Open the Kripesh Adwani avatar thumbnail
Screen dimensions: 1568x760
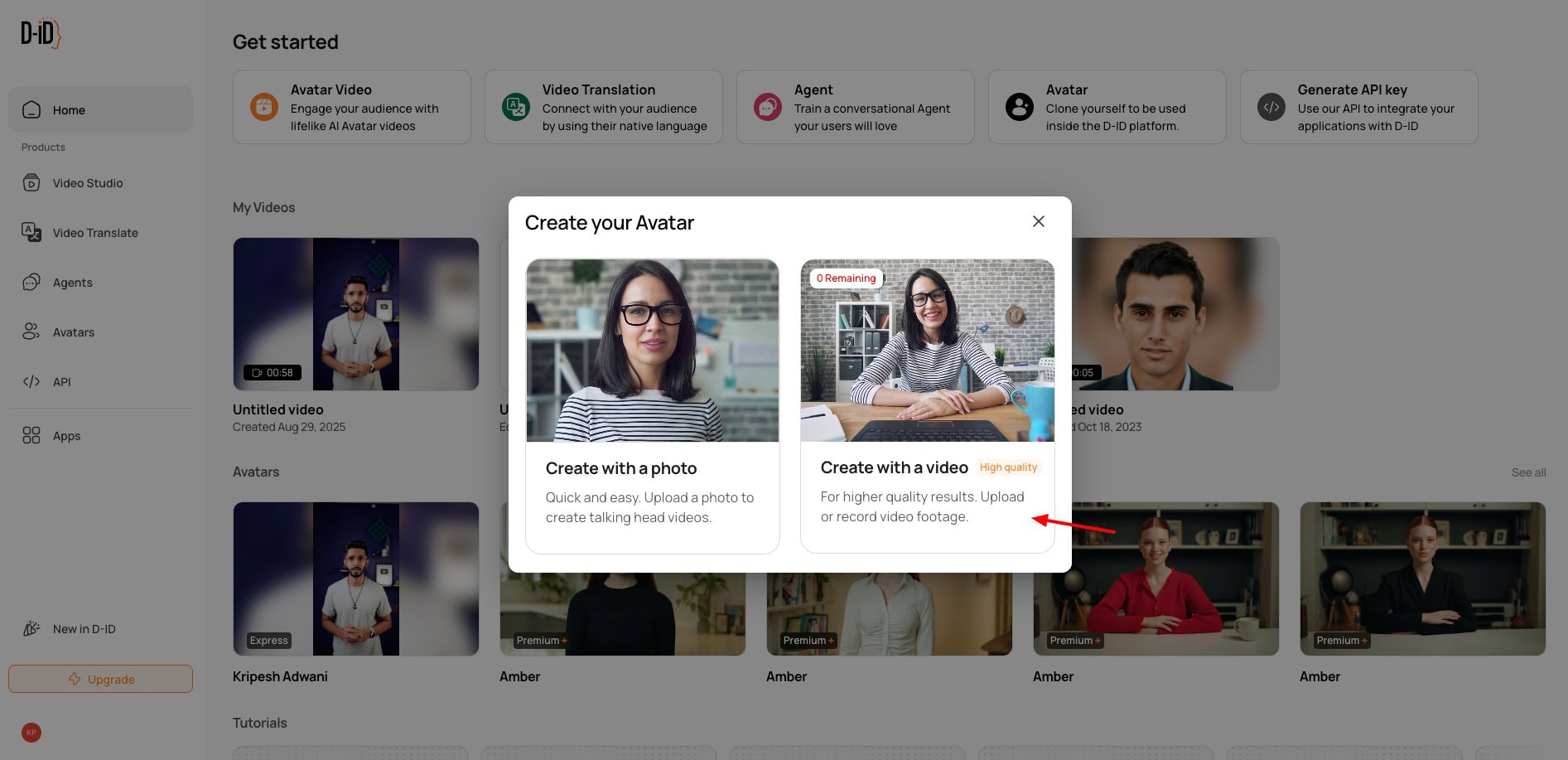pos(356,578)
